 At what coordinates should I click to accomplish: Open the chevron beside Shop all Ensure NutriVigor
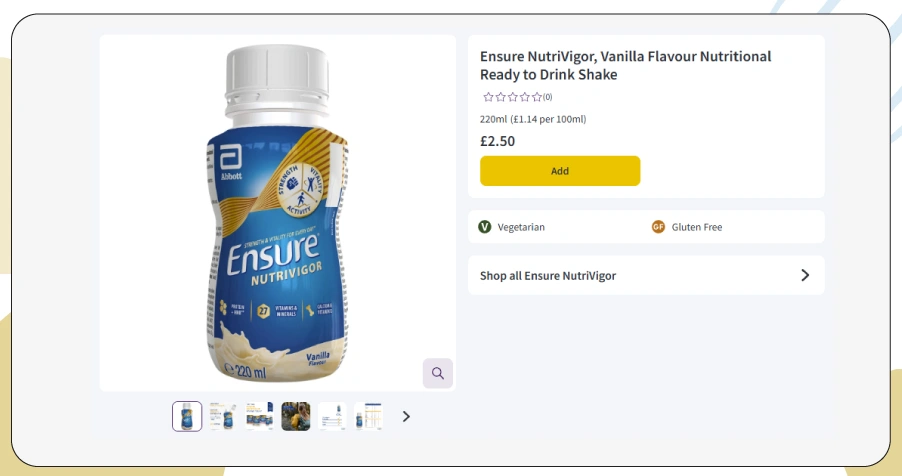click(805, 275)
